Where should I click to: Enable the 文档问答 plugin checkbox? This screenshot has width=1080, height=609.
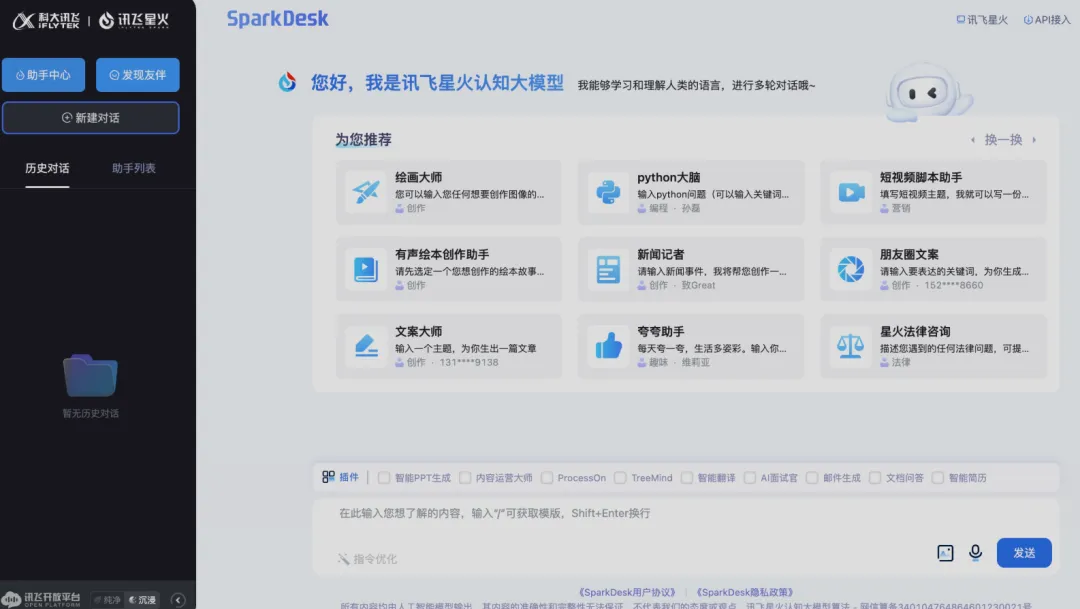coord(875,477)
